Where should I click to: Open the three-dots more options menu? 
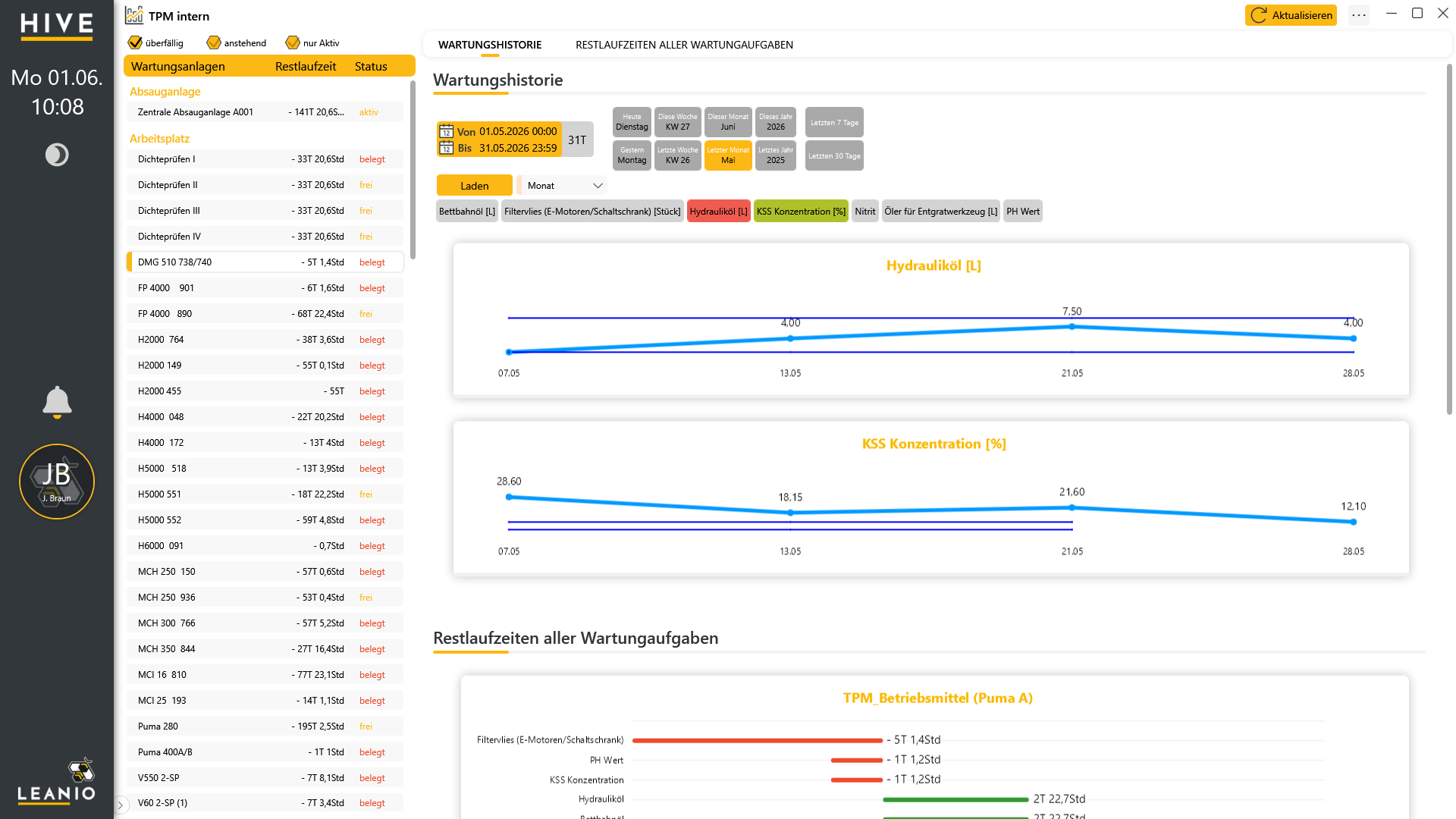pos(1359,15)
